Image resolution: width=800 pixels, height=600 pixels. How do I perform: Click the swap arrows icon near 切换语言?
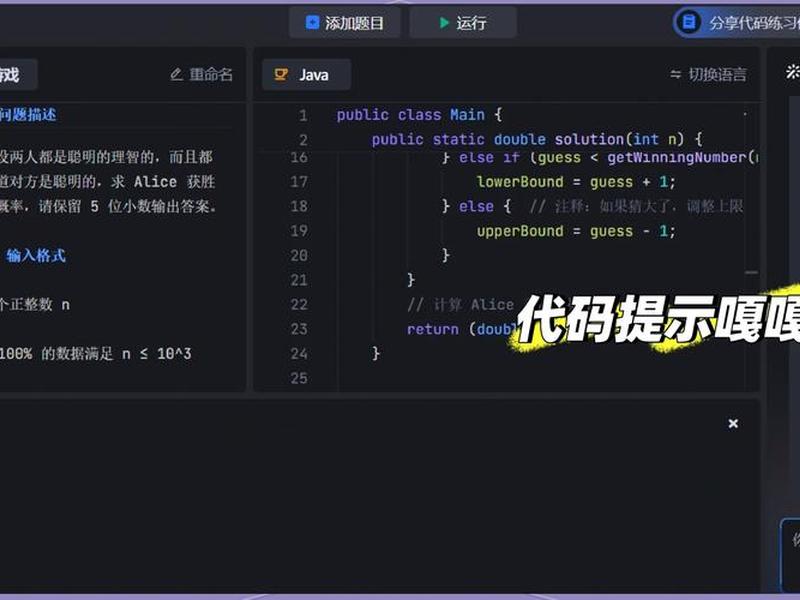pos(676,74)
